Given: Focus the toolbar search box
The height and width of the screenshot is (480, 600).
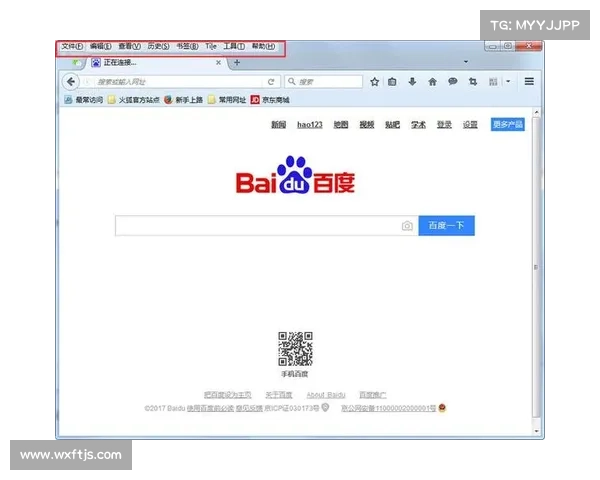Looking at the screenshot, I should (x=323, y=82).
